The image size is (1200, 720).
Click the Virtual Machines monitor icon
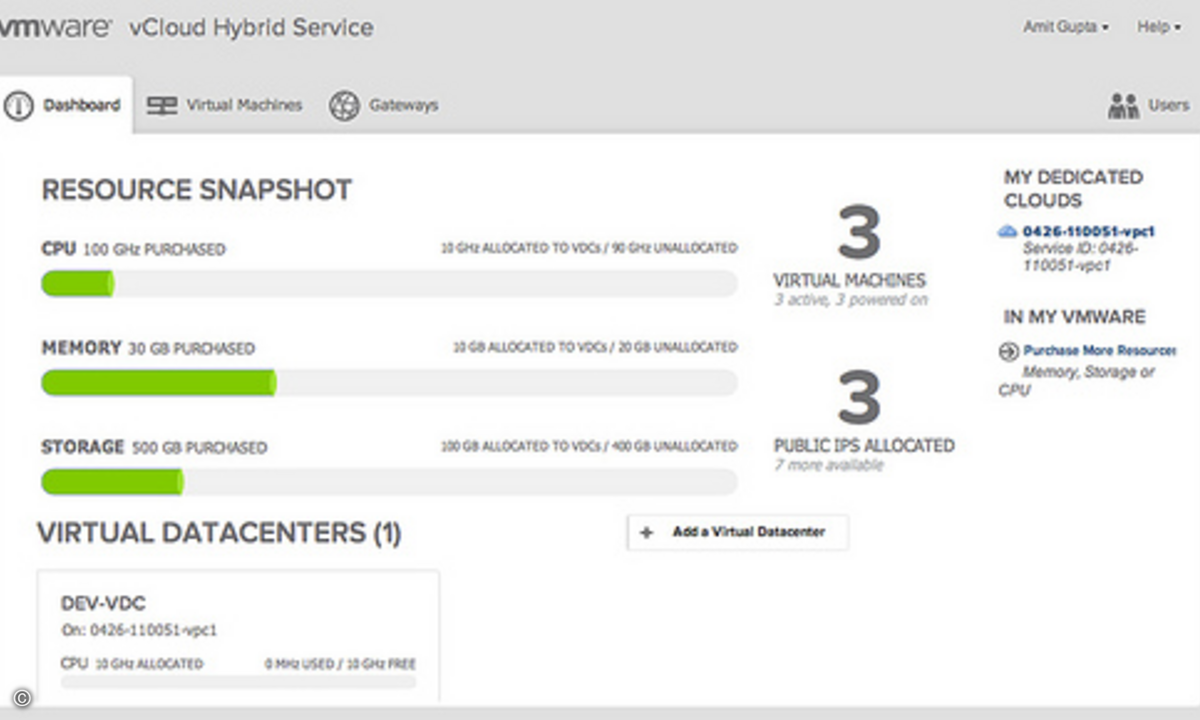coord(162,105)
